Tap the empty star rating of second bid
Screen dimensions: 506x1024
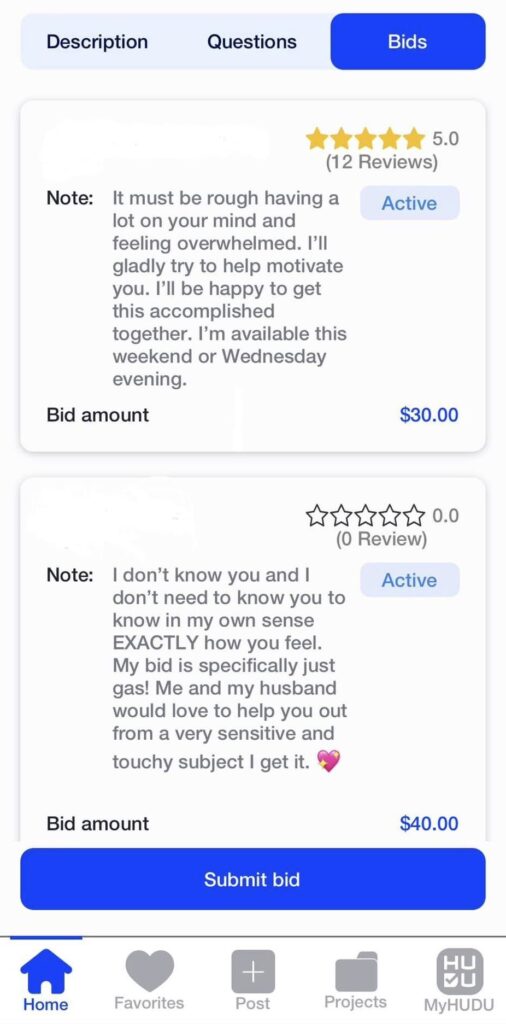(x=365, y=516)
